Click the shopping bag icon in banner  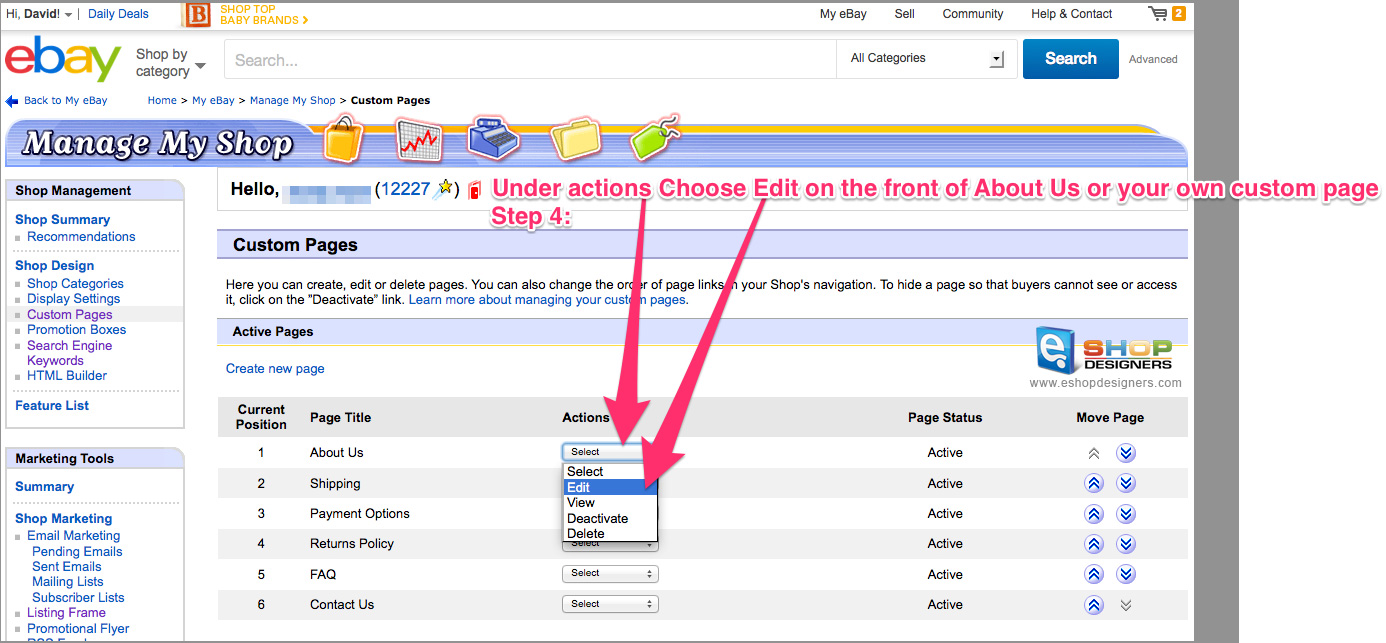(343, 139)
